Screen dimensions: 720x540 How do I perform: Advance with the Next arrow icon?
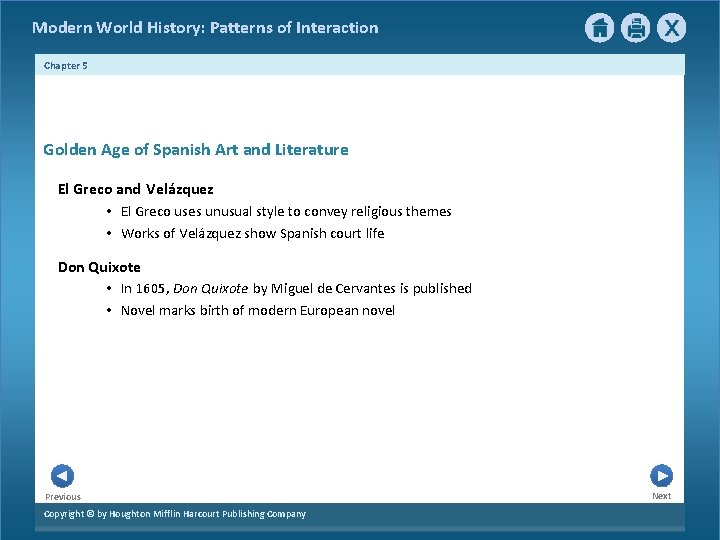click(x=662, y=476)
